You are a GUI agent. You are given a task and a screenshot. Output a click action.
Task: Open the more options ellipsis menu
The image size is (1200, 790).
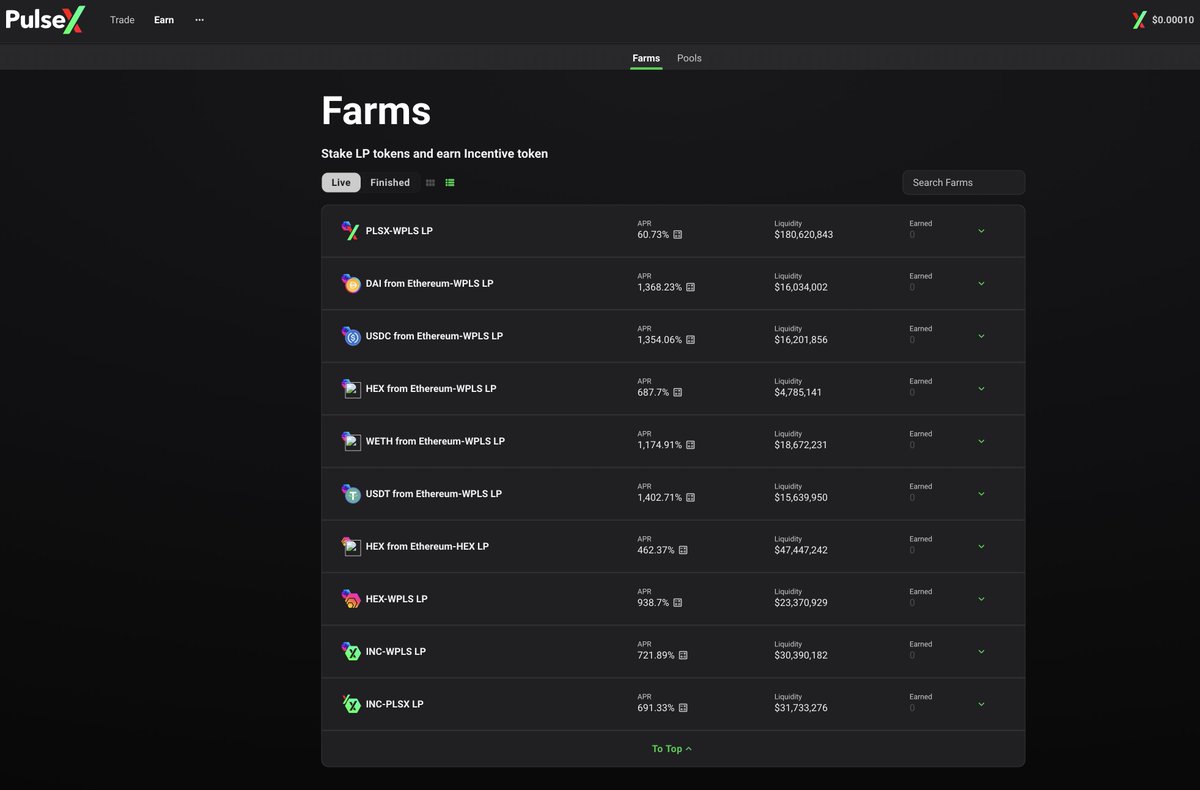tap(200, 20)
